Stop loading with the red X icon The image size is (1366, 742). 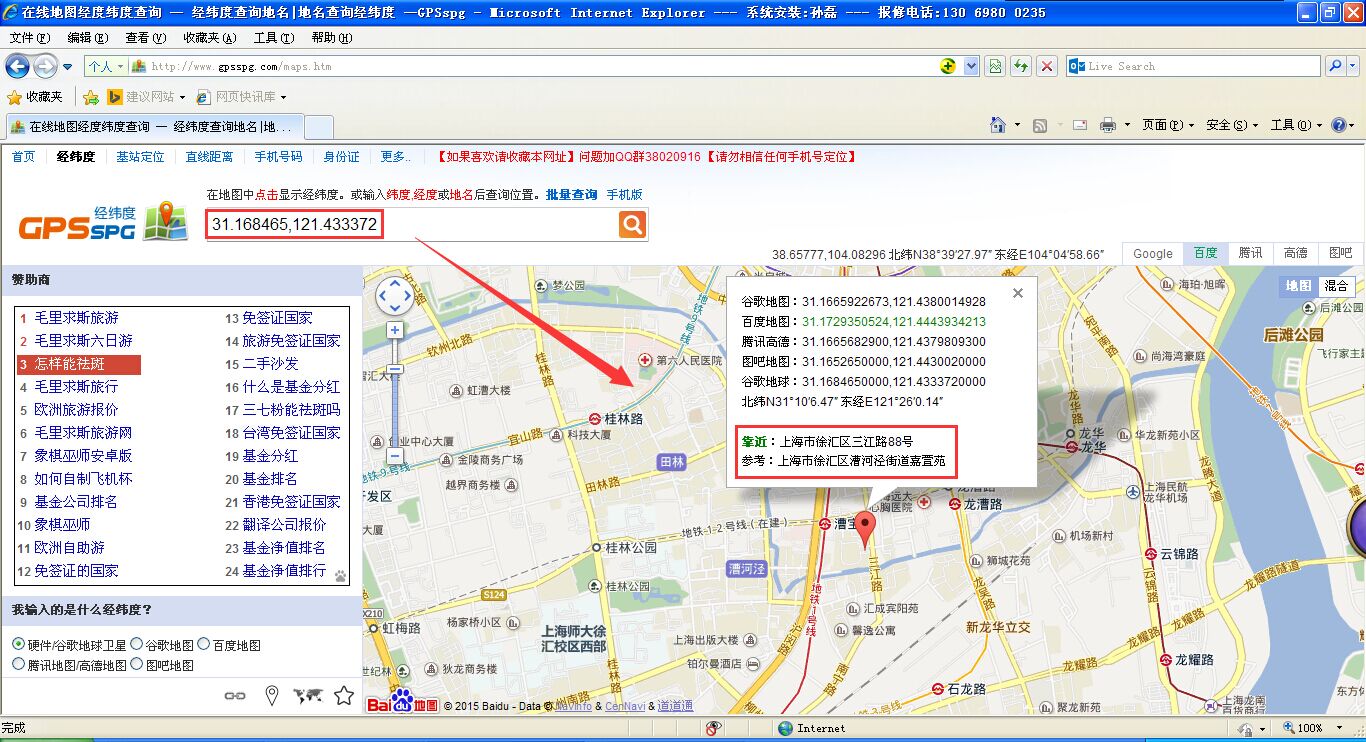[x=1047, y=66]
